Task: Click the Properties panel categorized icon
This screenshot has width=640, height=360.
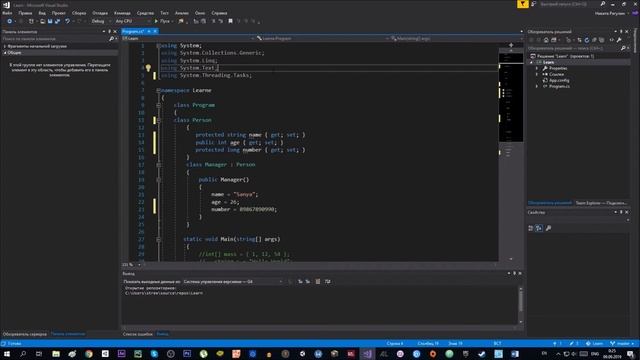Action: tap(531, 228)
